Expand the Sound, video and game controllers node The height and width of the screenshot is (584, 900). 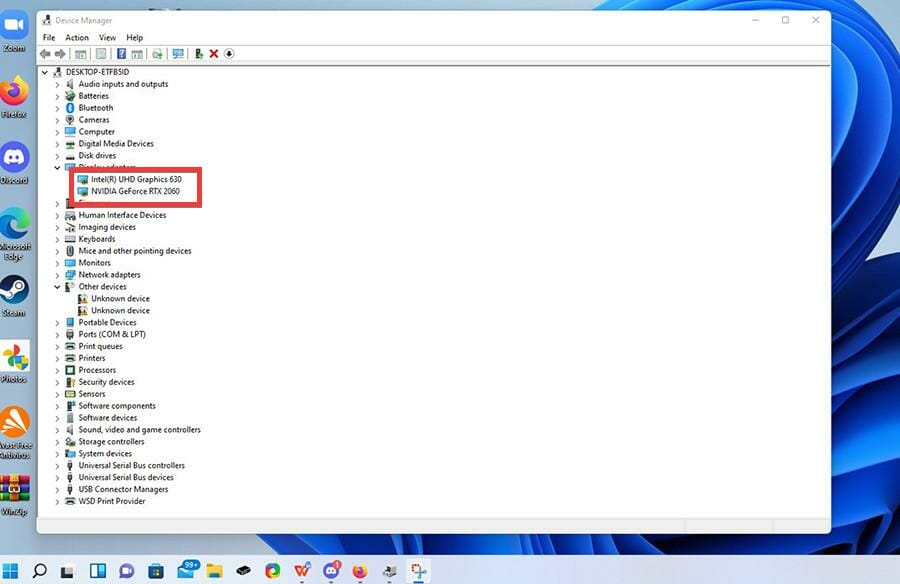pos(57,429)
